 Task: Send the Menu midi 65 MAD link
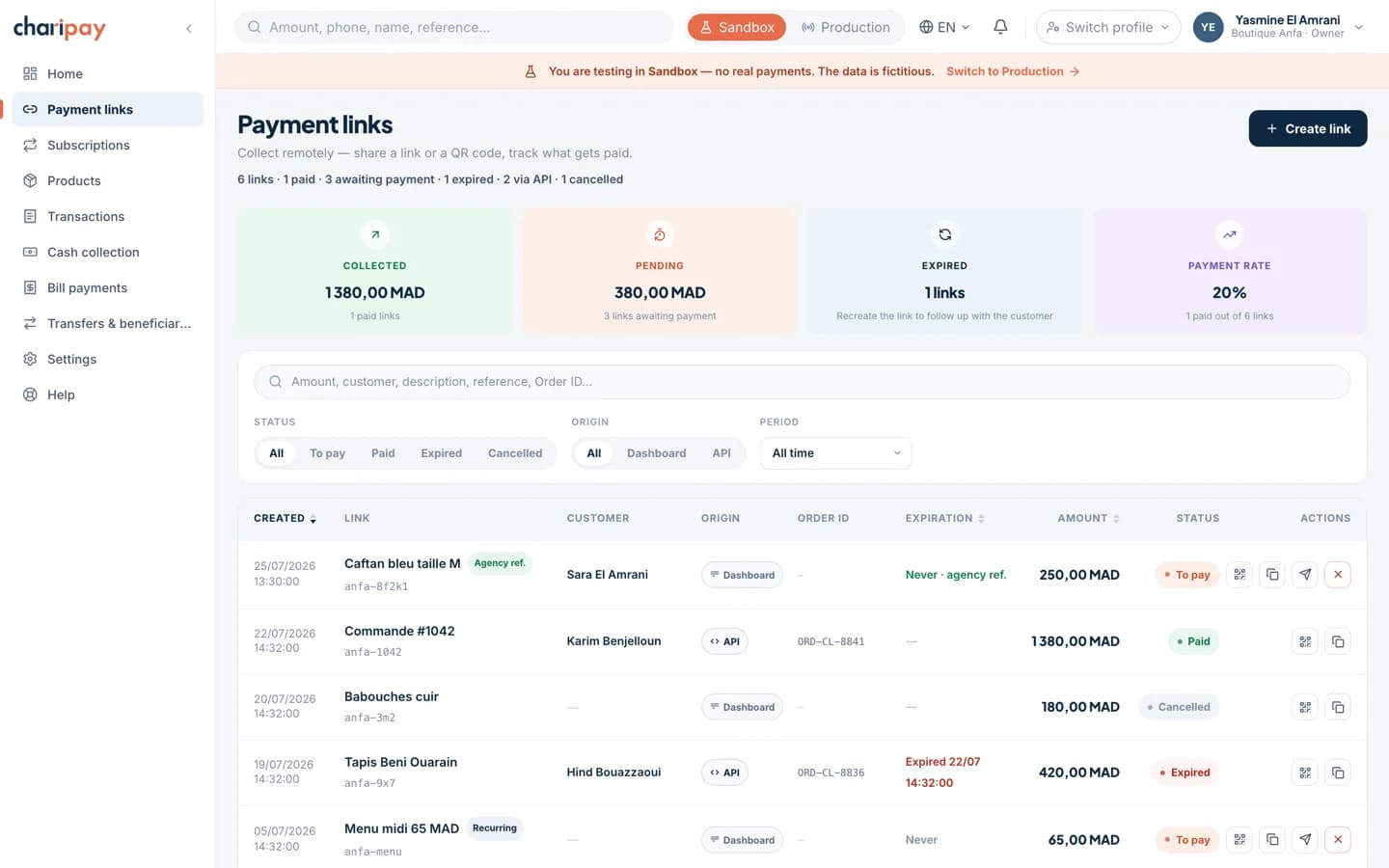click(x=1305, y=839)
